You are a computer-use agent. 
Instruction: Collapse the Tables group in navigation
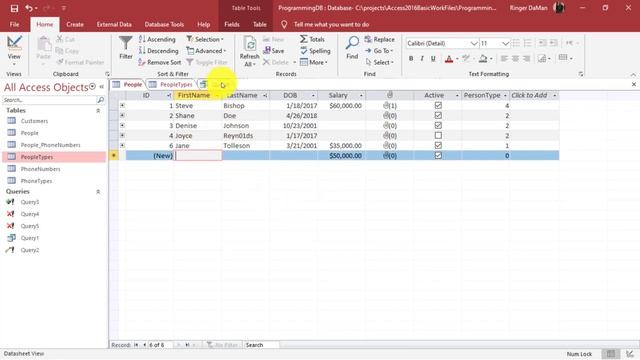[x=98, y=111]
